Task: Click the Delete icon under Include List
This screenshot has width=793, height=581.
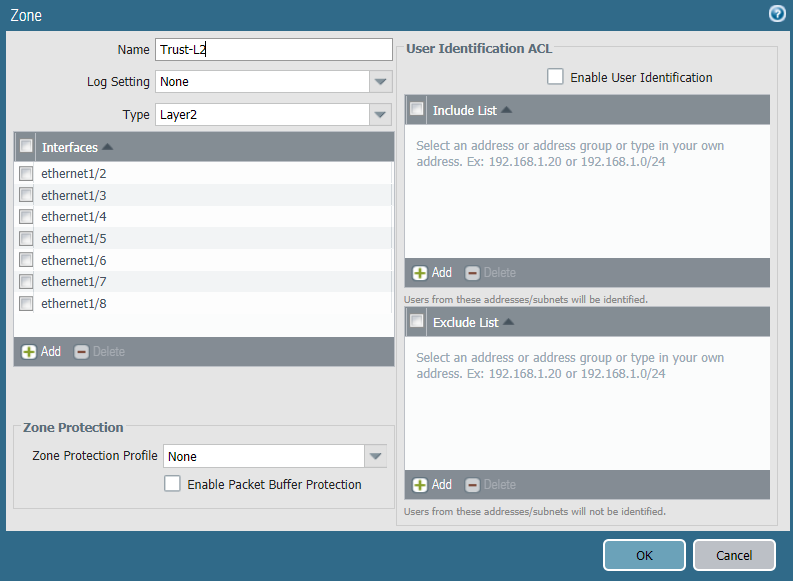Action: pyautogui.click(x=472, y=273)
